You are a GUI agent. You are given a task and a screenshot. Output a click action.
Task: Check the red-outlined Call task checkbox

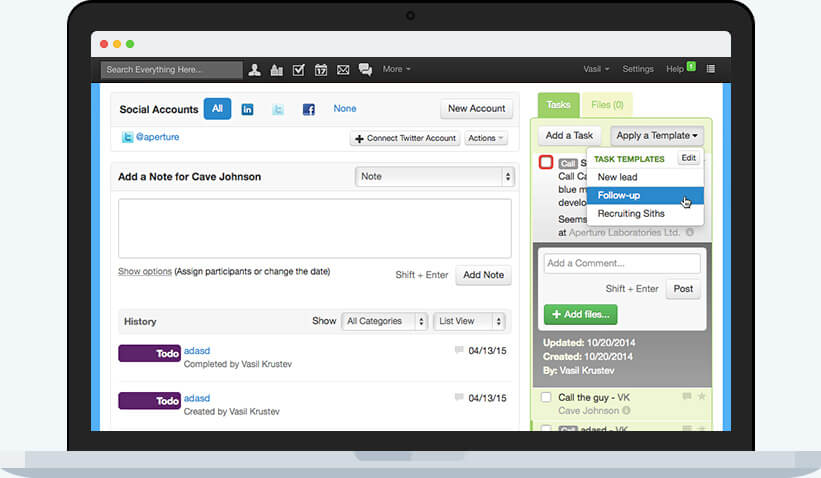pyautogui.click(x=546, y=162)
